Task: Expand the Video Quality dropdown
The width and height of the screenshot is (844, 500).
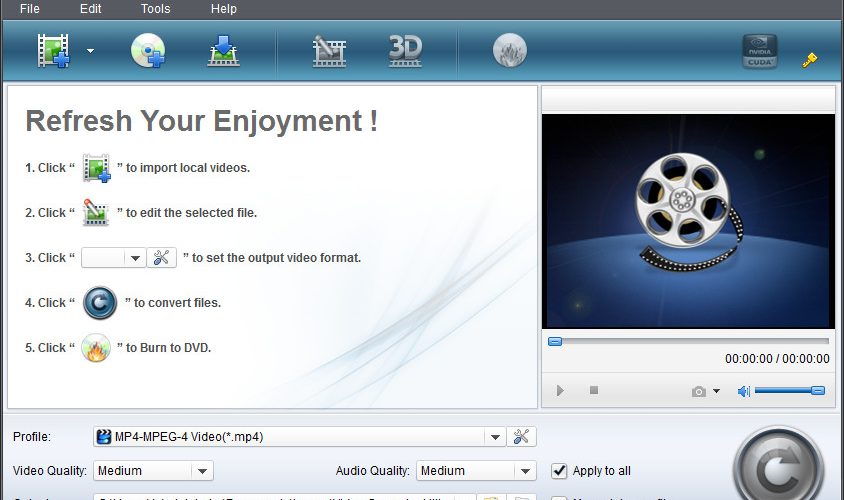Action: 202,471
